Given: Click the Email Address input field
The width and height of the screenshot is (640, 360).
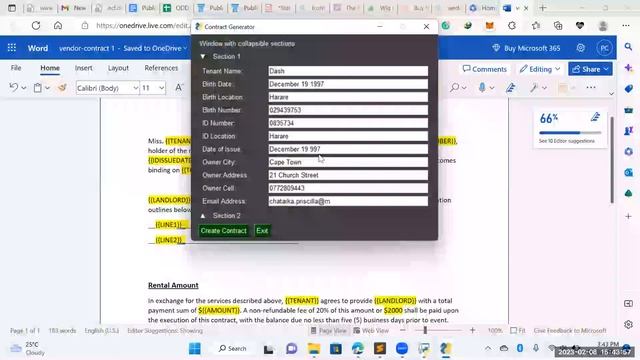Looking at the screenshot, I should pyautogui.click(x=348, y=201).
